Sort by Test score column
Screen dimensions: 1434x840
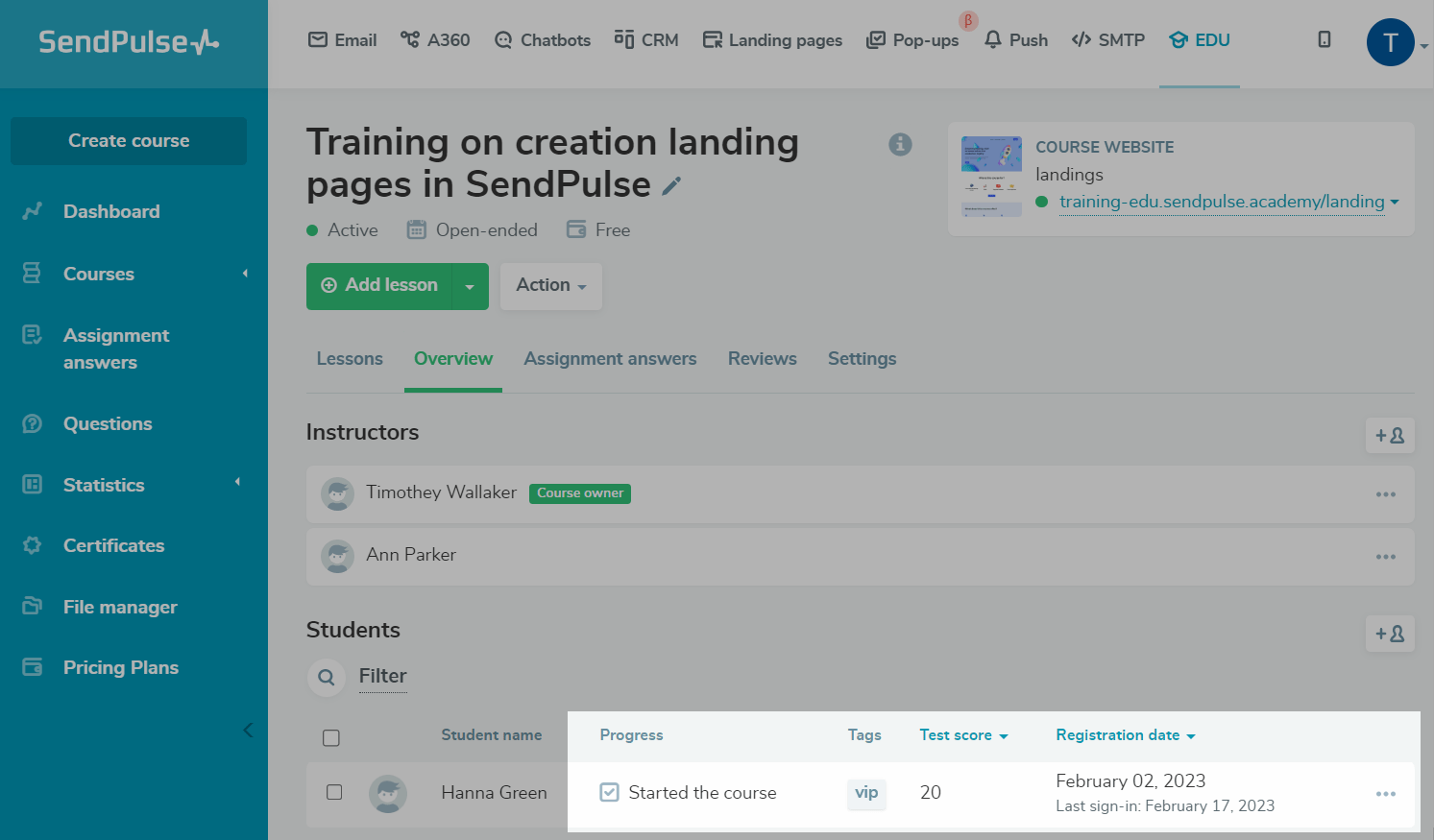coord(963,735)
